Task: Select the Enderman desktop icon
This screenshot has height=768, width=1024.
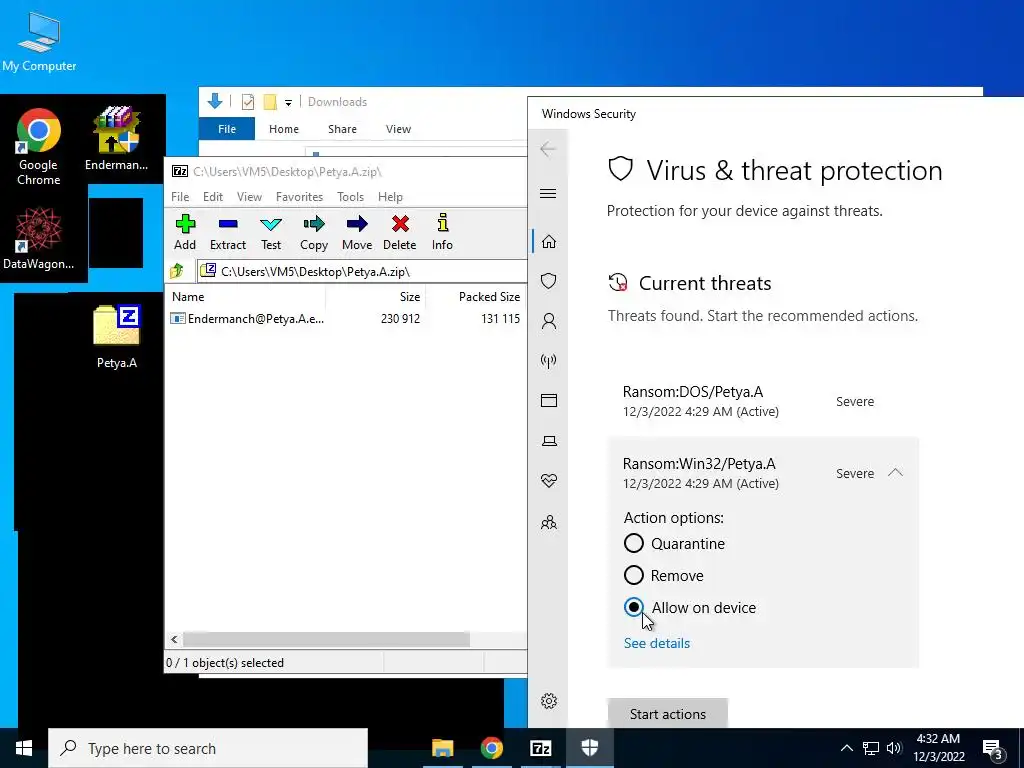Action: 116,138
